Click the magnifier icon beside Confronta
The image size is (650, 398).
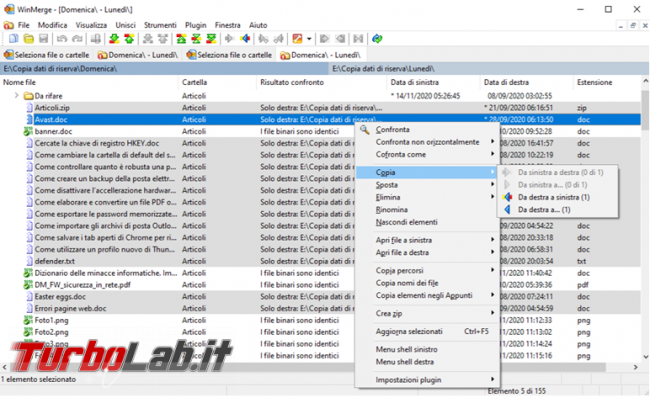coord(364,130)
